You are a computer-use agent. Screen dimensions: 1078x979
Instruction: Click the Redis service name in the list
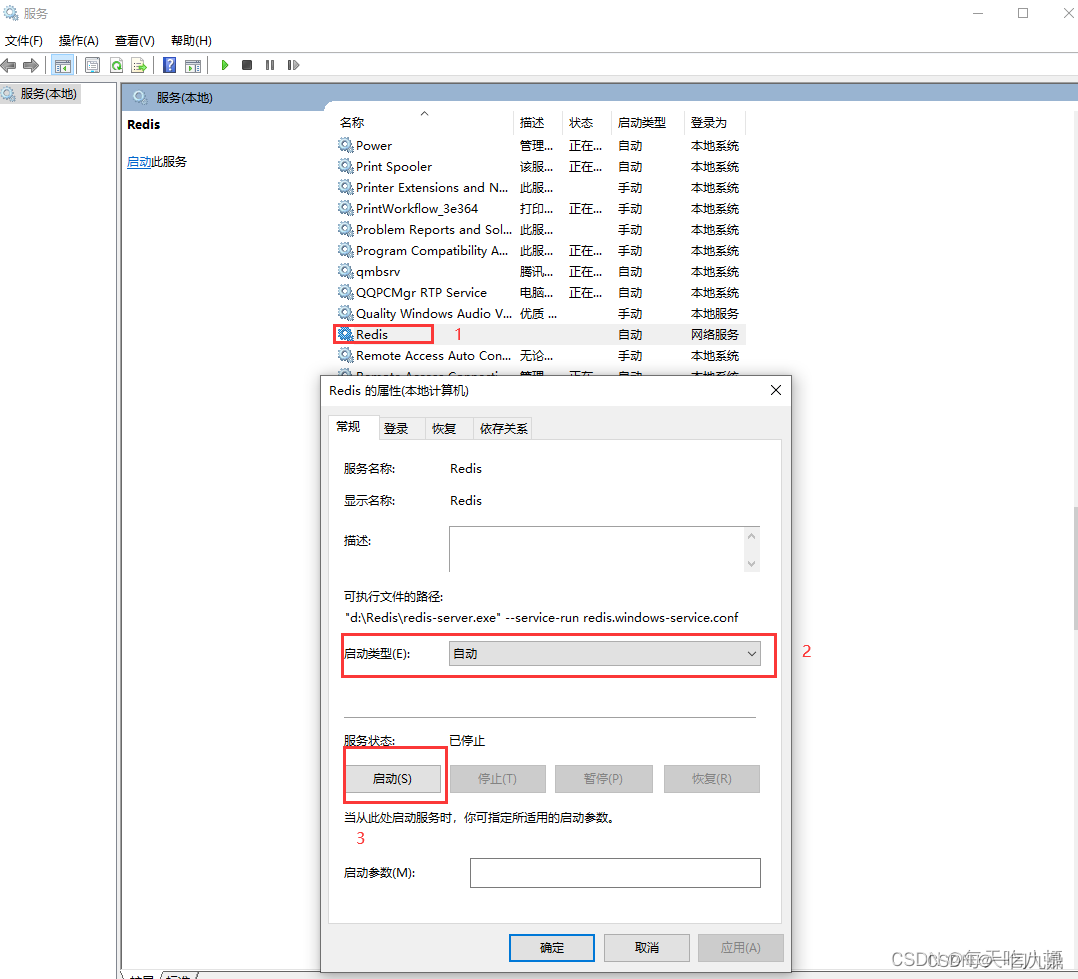click(x=372, y=334)
